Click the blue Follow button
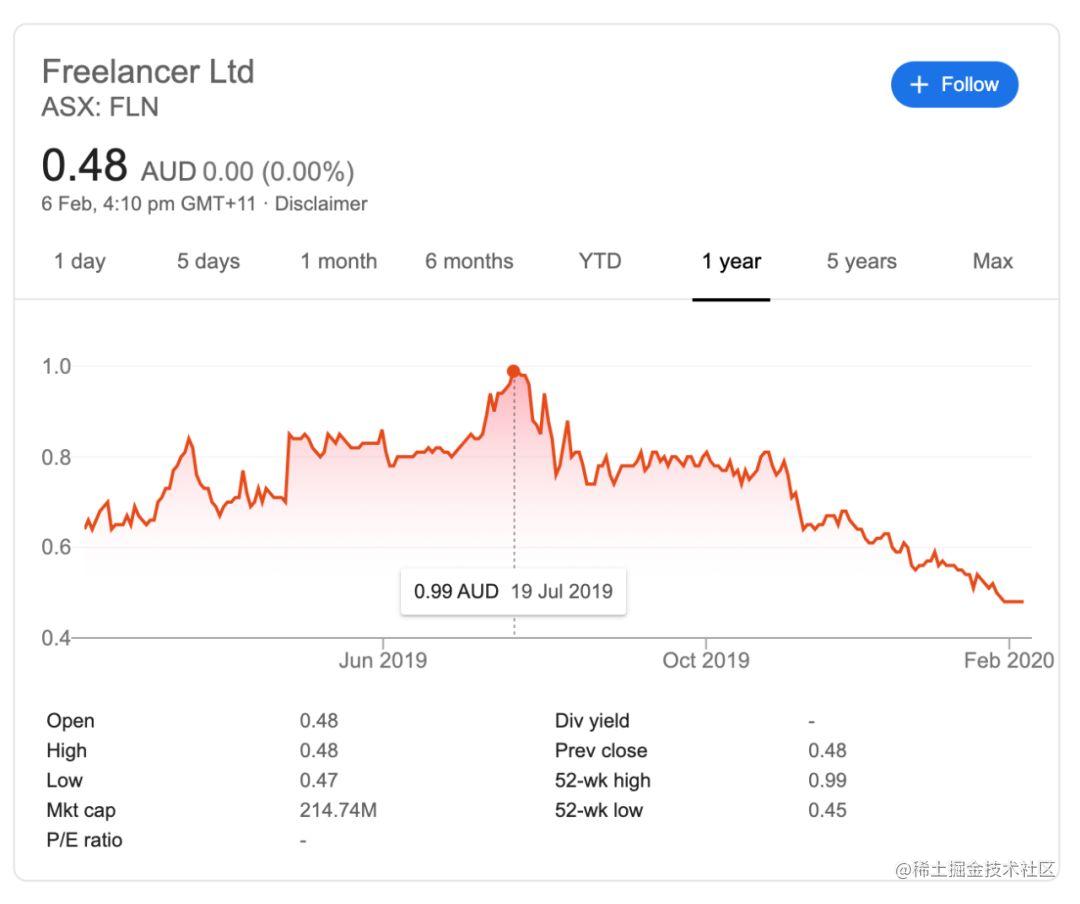The image size is (1080, 904). point(955,85)
